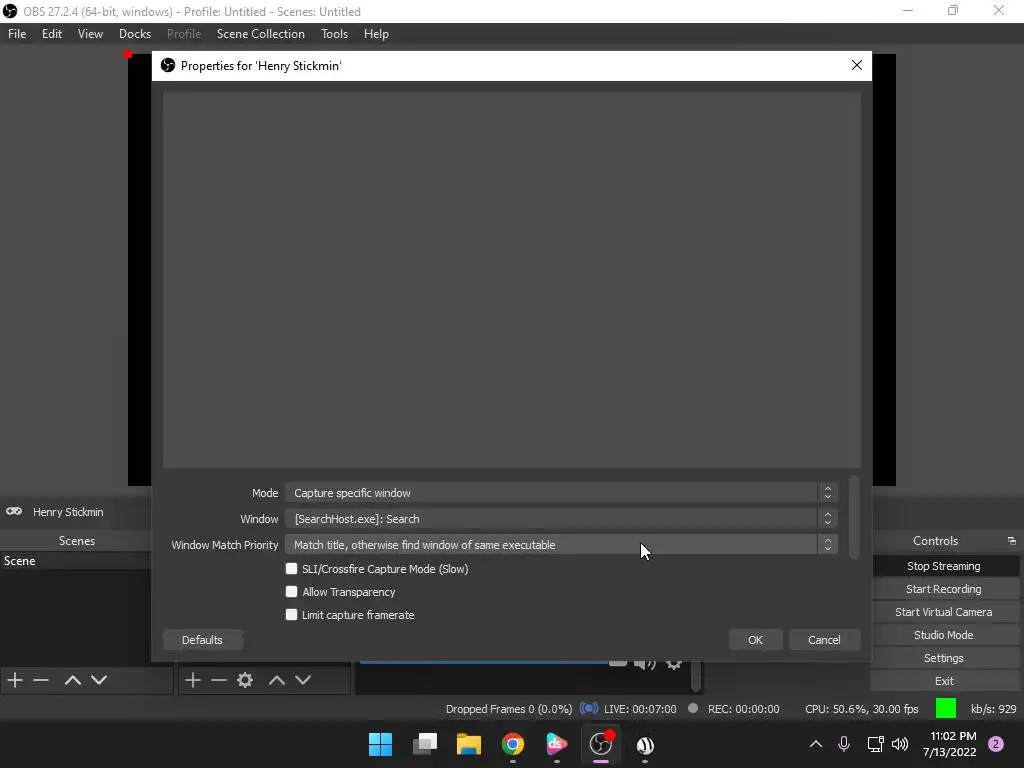Open the Scene Collection menu
The height and width of the screenshot is (768, 1024).
point(261,34)
